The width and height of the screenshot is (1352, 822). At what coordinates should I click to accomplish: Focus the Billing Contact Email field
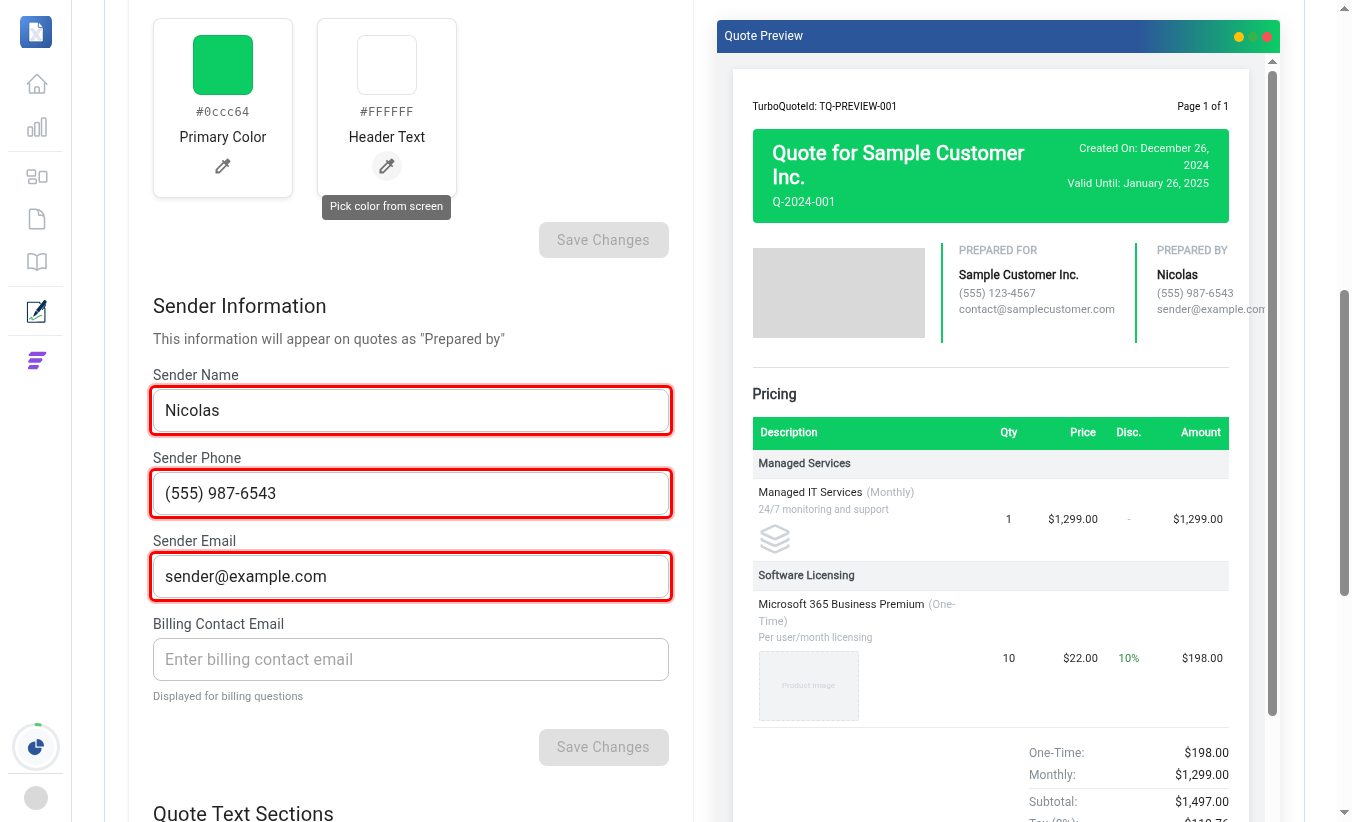[411, 659]
